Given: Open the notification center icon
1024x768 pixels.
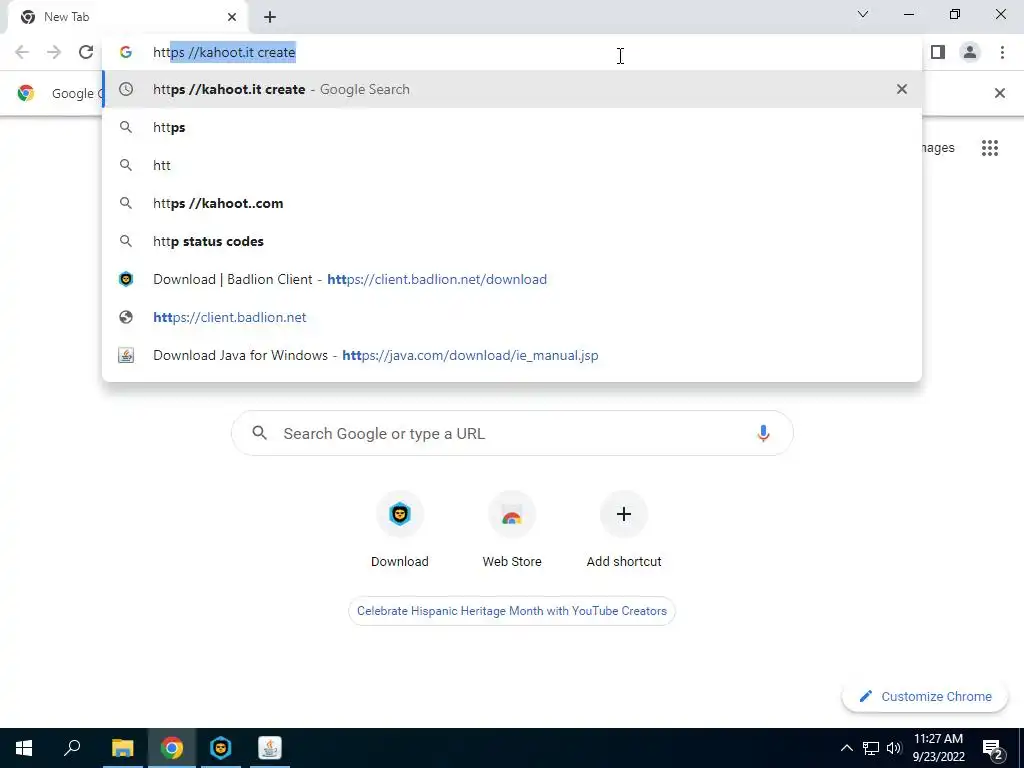Looking at the screenshot, I should tap(993, 748).
